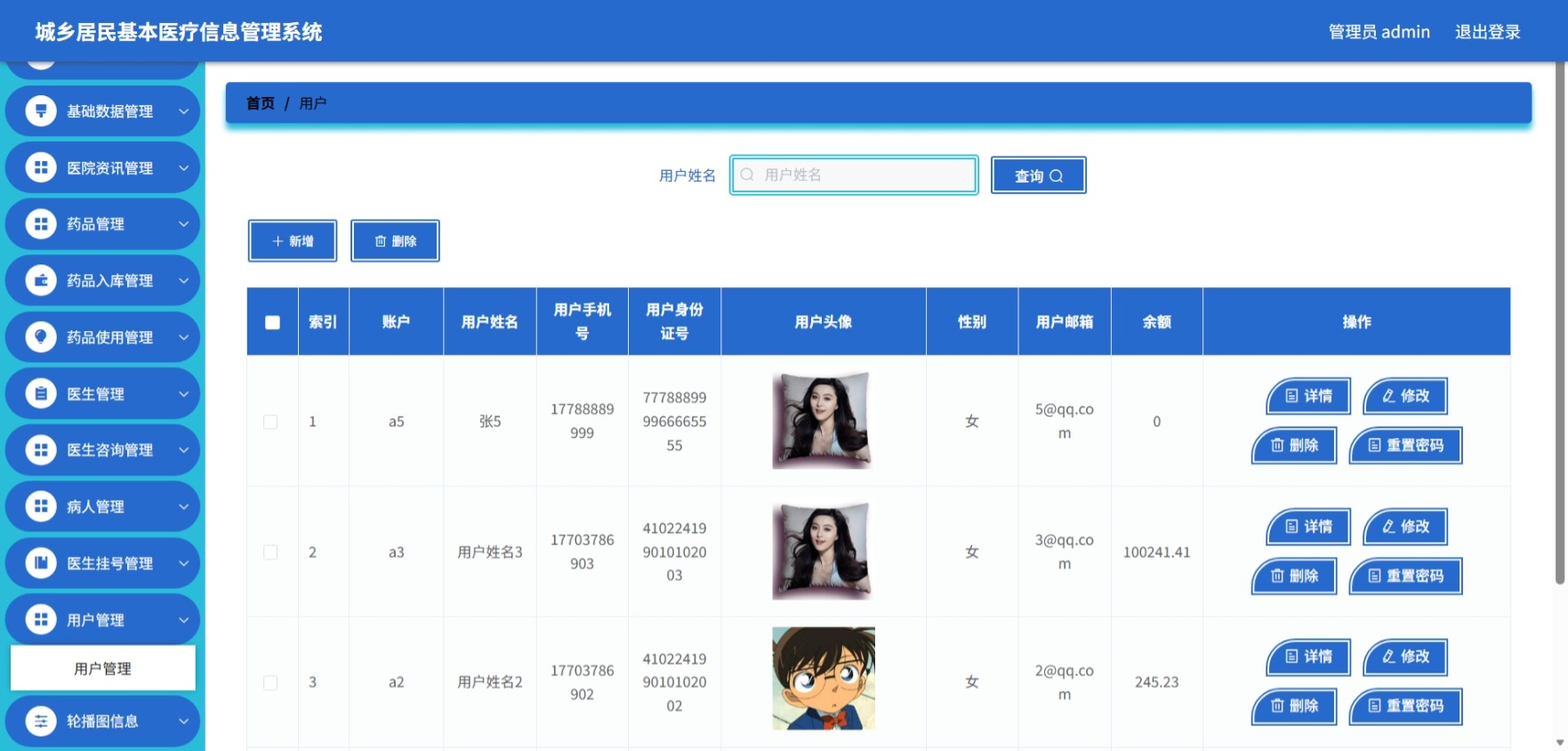
Task: Click the 用户邮箱 column header
Action: (x=1064, y=322)
